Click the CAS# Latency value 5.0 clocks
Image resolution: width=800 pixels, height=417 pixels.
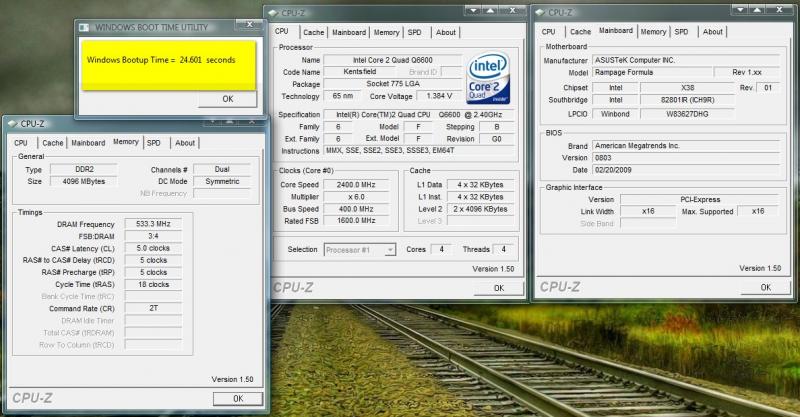[153, 248]
